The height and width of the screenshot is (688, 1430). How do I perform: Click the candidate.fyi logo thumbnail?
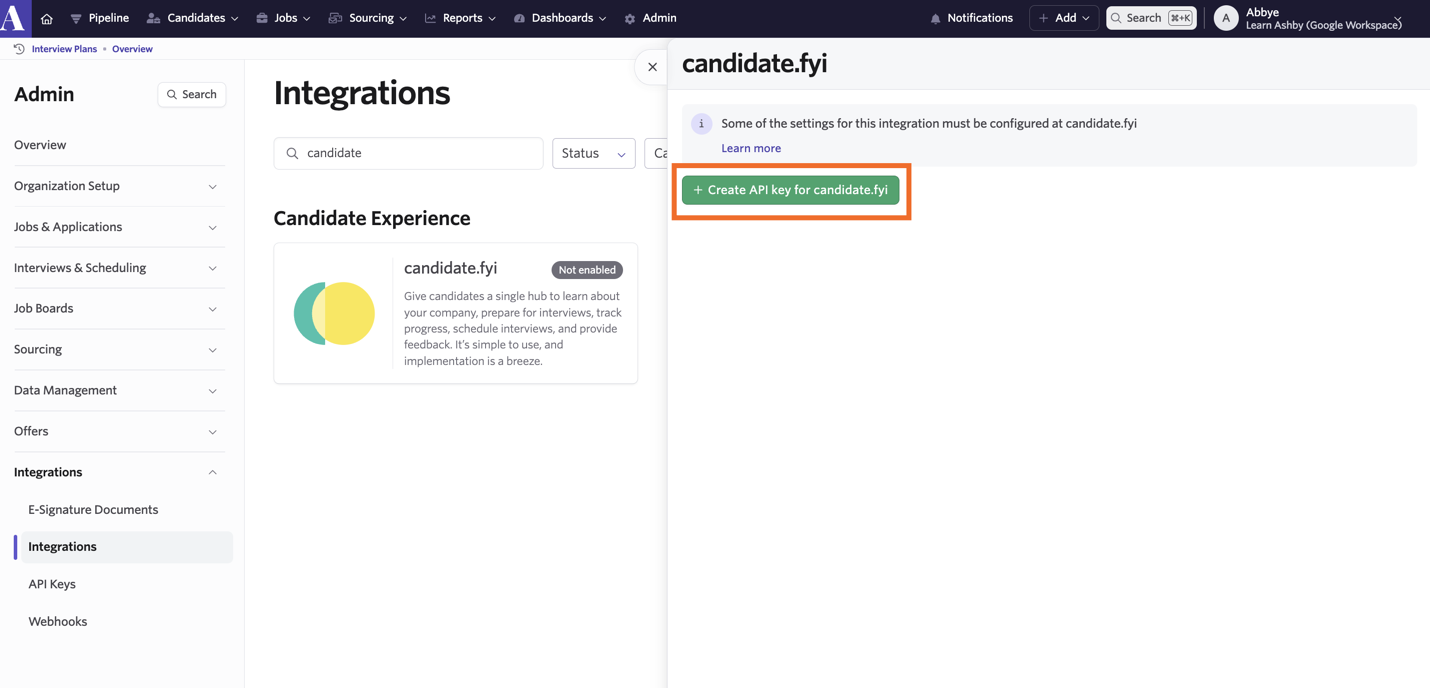pyautogui.click(x=334, y=313)
